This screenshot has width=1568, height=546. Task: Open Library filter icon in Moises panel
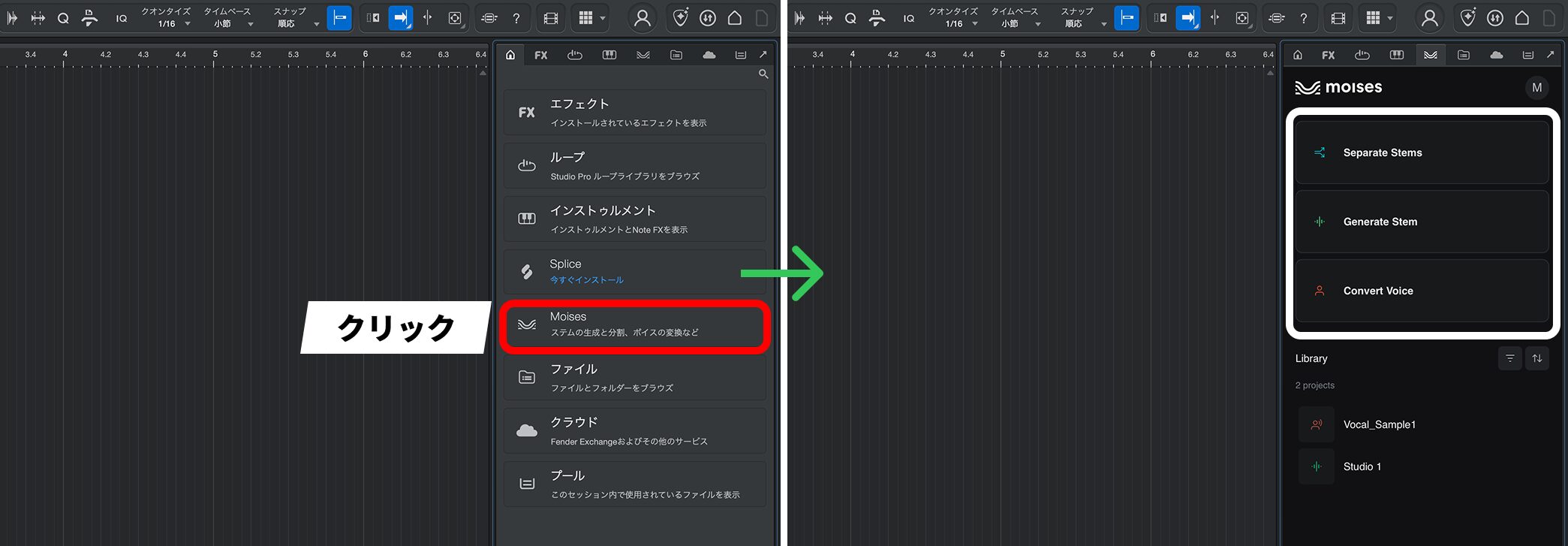(x=1509, y=358)
